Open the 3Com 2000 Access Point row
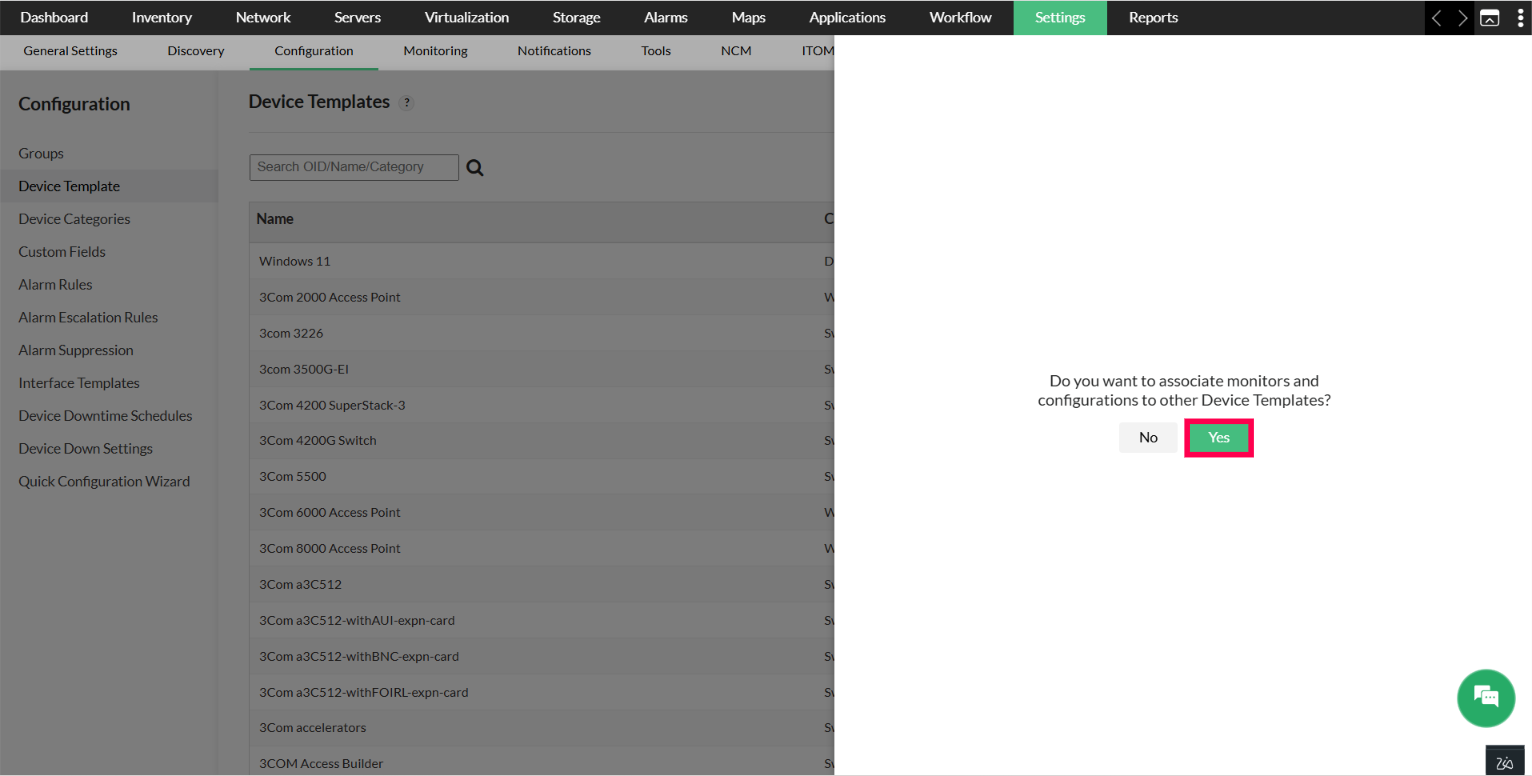The height and width of the screenshot is (776, 1532). (x=542, y=297)
